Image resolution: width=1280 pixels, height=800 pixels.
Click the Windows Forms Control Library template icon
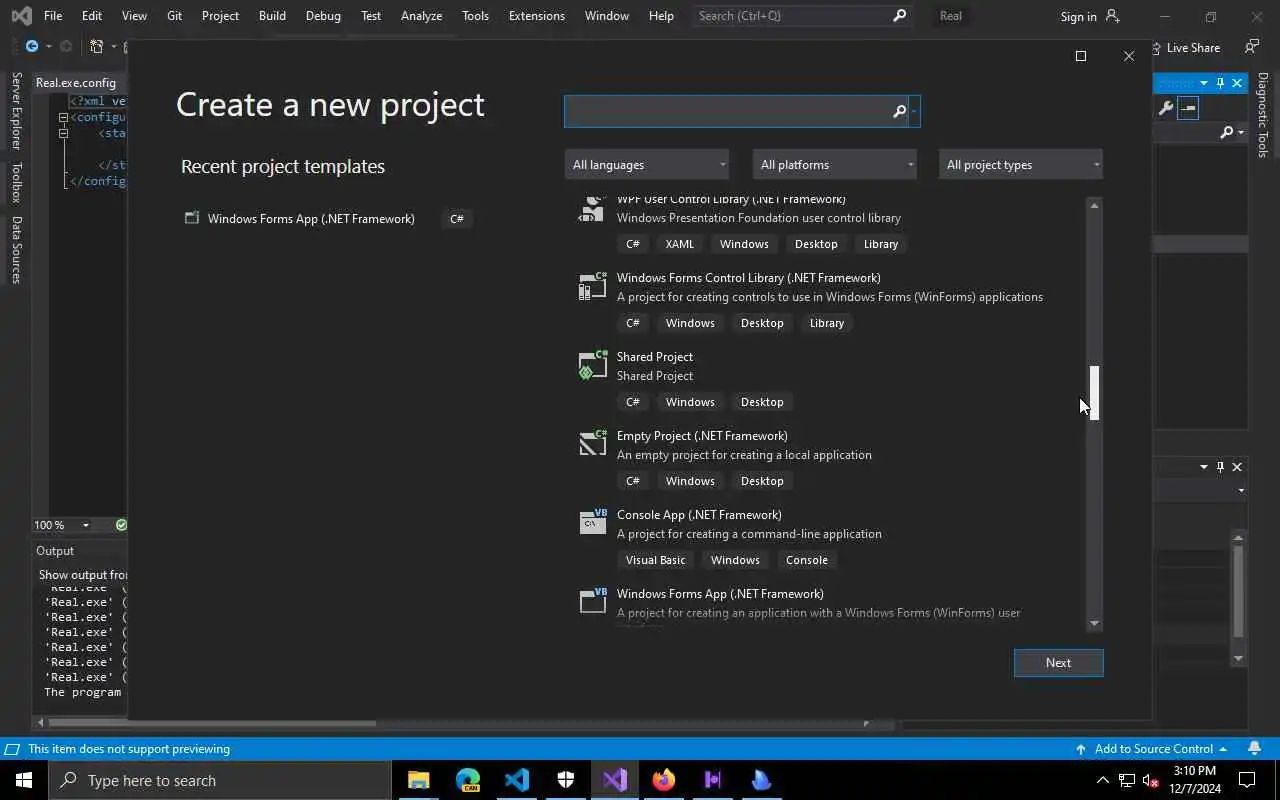click(x=593, y=286)
